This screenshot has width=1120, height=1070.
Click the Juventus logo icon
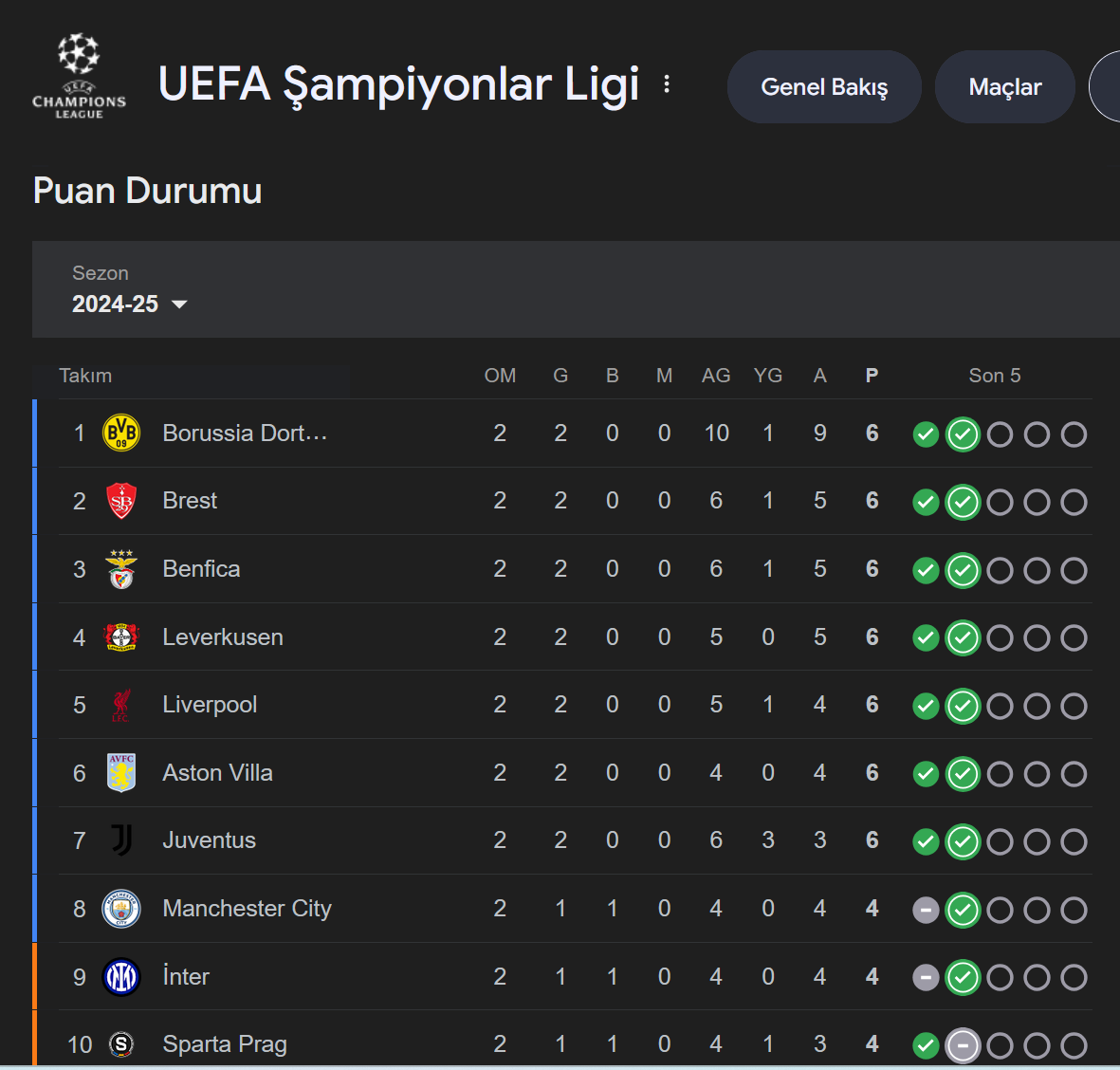[121, 840]
